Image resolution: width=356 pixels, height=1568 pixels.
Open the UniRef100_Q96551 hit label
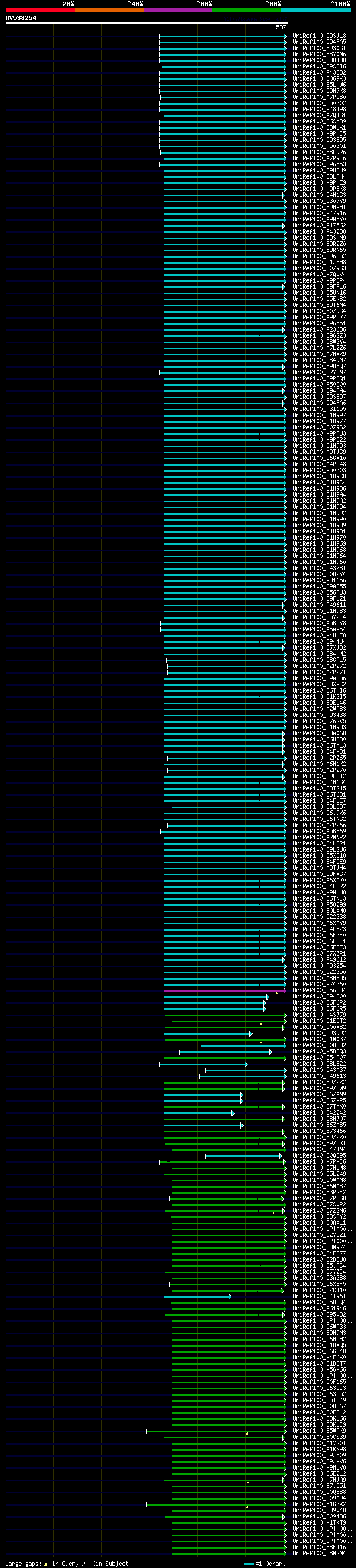(319, 323)
